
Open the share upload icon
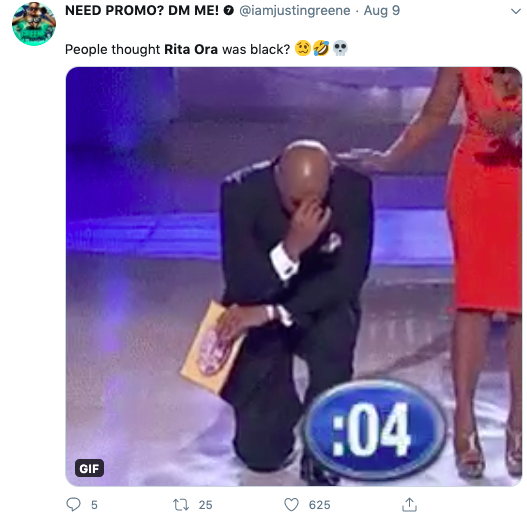click(x=409, y=504)
